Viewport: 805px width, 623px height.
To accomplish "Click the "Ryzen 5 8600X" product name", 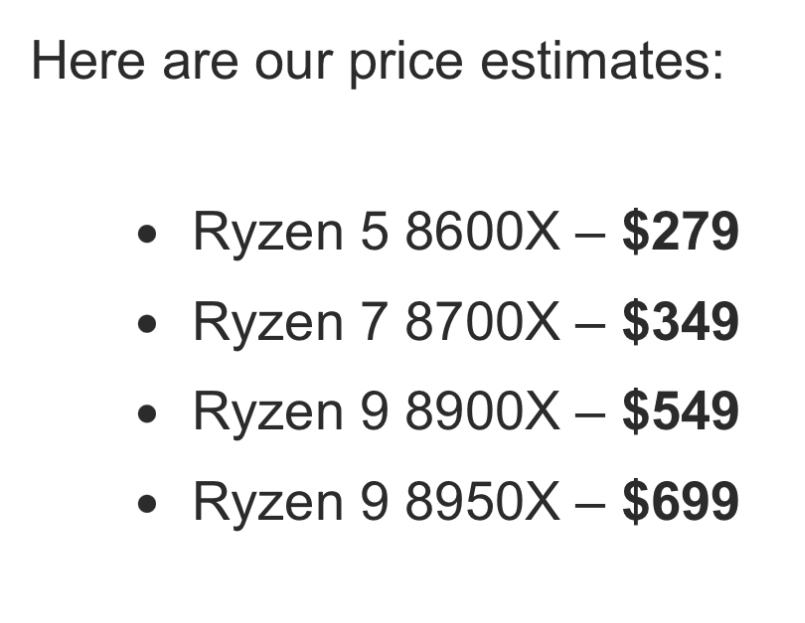I will (x=376, y=232).
